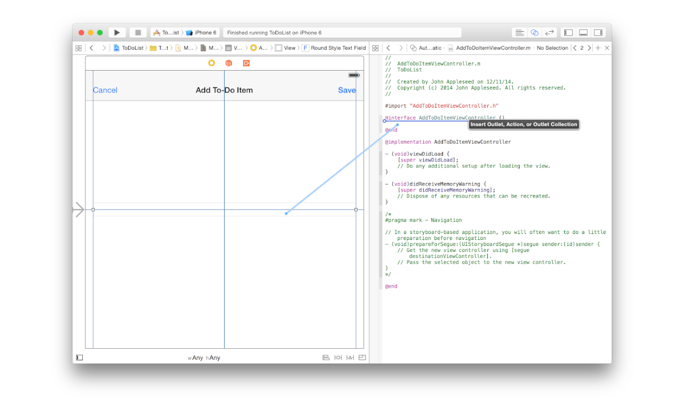Switch to the Standard editor

[x=520, y=33]
